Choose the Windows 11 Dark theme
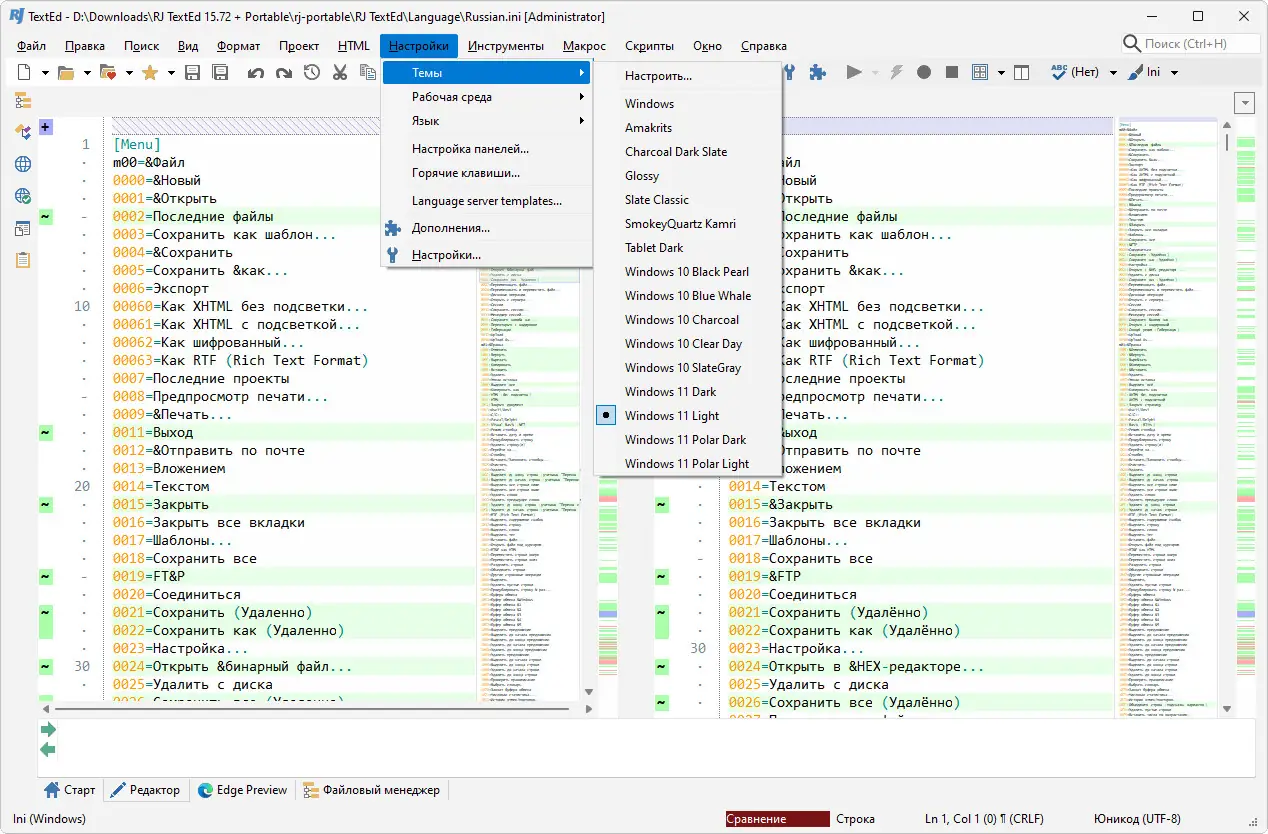Viewport: 1268px width, 834px height. pos(670,392)
